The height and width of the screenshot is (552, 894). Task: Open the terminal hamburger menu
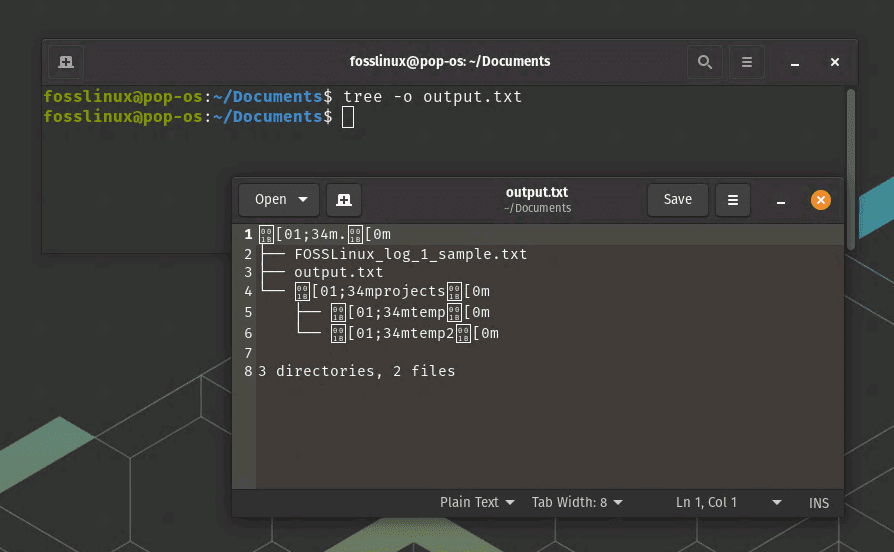tap(747, 62)
